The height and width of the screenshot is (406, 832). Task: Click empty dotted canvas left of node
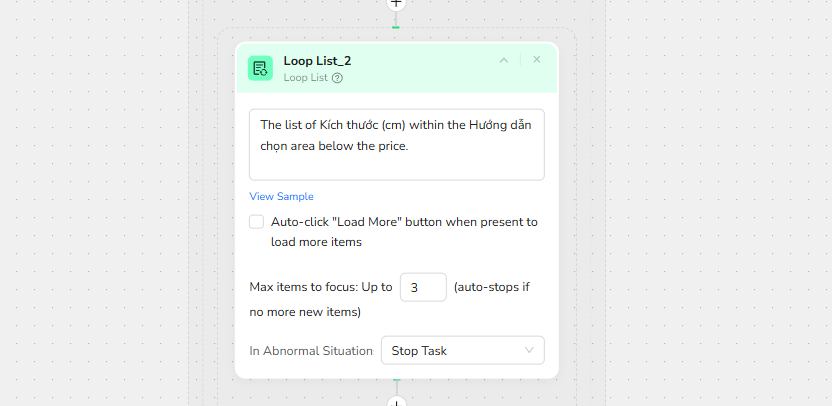tap(100, 200)
